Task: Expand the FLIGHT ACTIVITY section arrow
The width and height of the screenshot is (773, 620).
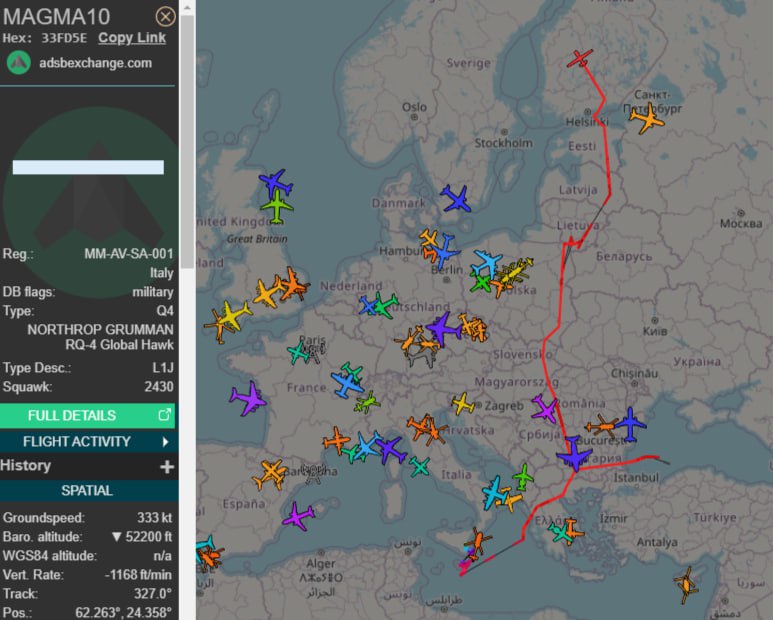Action: click(x=166, y=442)
